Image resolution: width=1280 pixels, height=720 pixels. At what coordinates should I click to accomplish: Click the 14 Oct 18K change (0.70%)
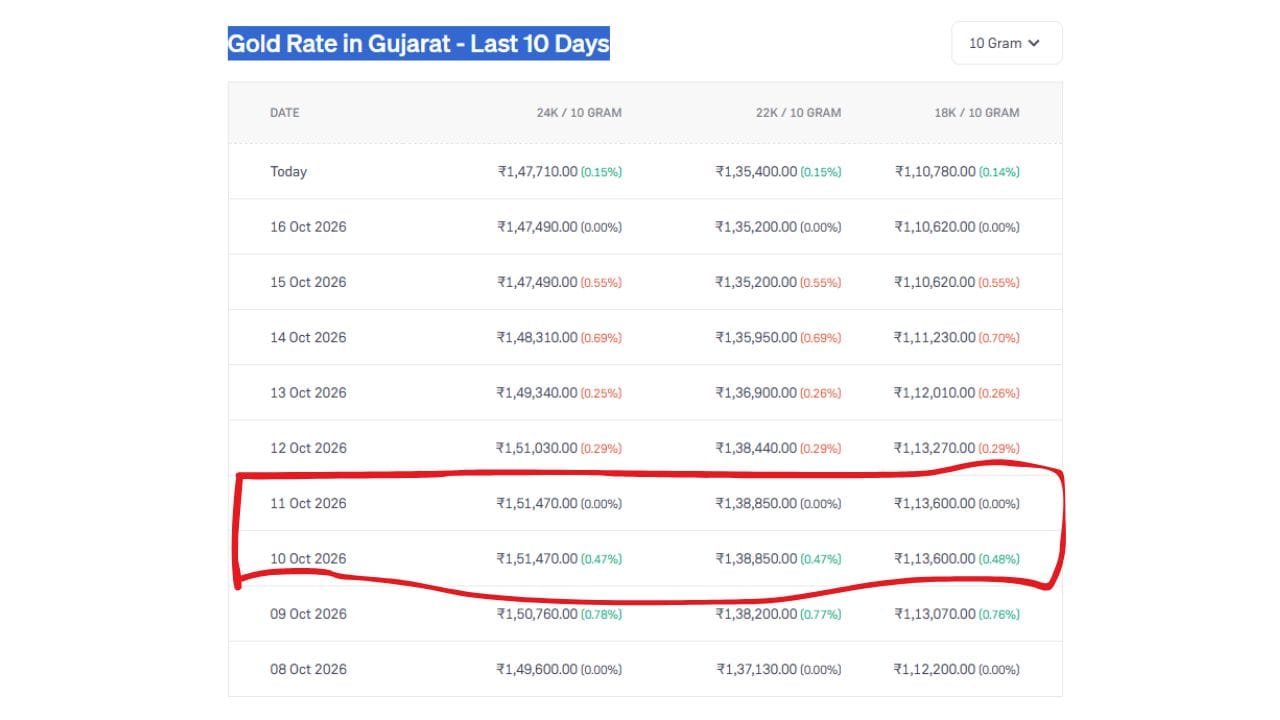click(x=999, y=338)
